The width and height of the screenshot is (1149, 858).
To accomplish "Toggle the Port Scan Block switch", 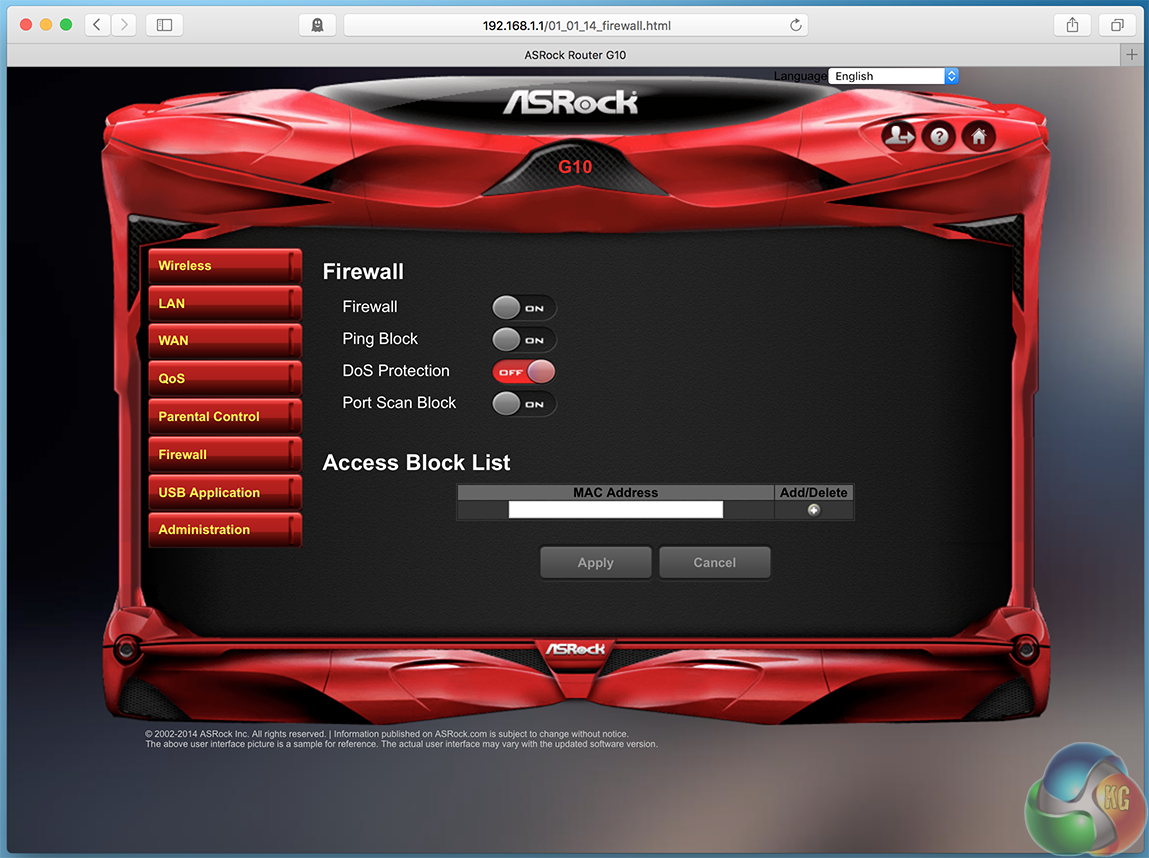I will [523, 404].
